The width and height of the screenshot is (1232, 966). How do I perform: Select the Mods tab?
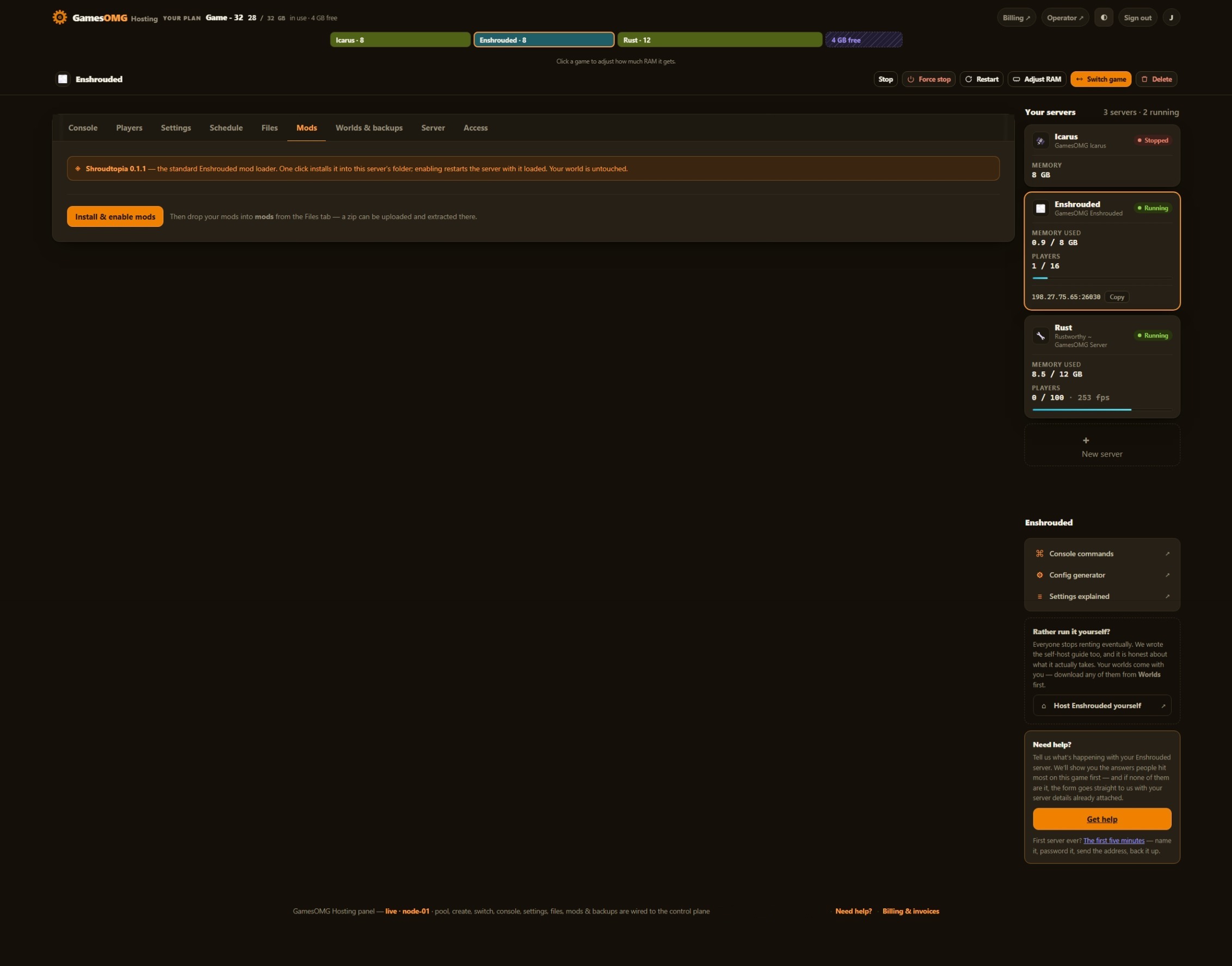[307, 128]
